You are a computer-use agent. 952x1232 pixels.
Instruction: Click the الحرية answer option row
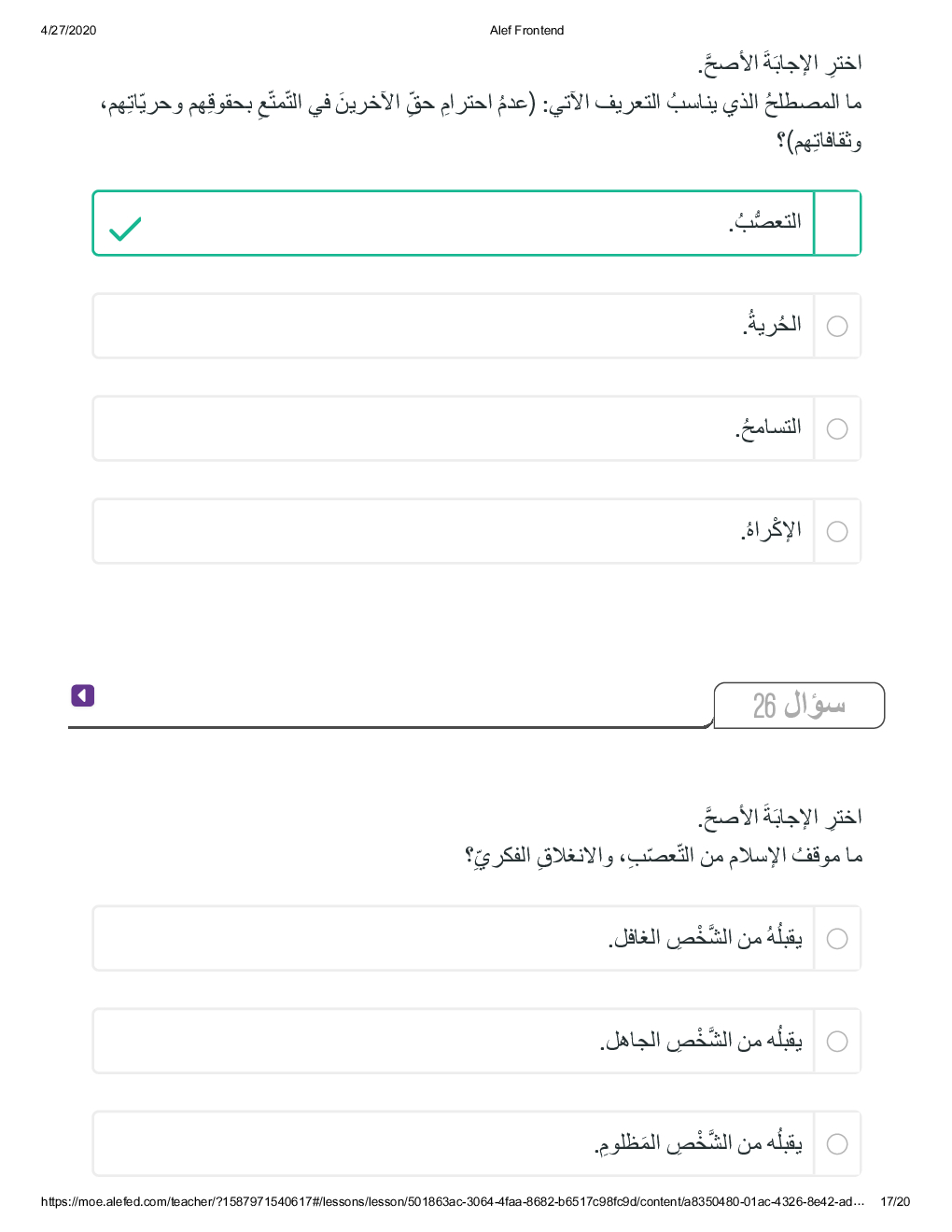(454, 326)
